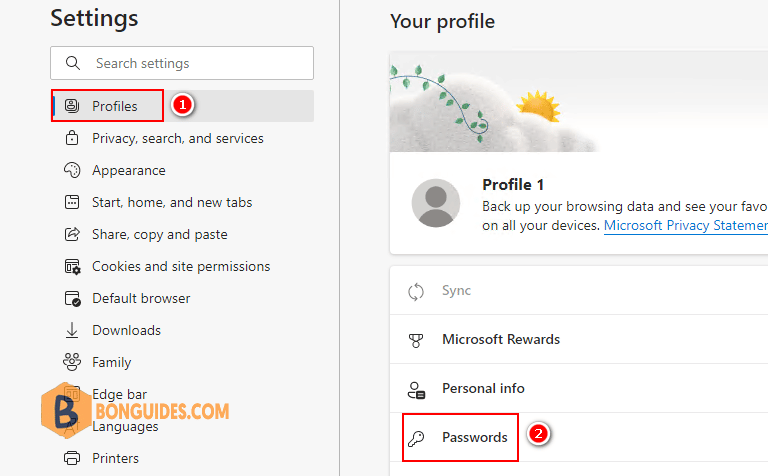
Task: Open the Microsoft Privacy Statement link
Action: tap(686, 225)
